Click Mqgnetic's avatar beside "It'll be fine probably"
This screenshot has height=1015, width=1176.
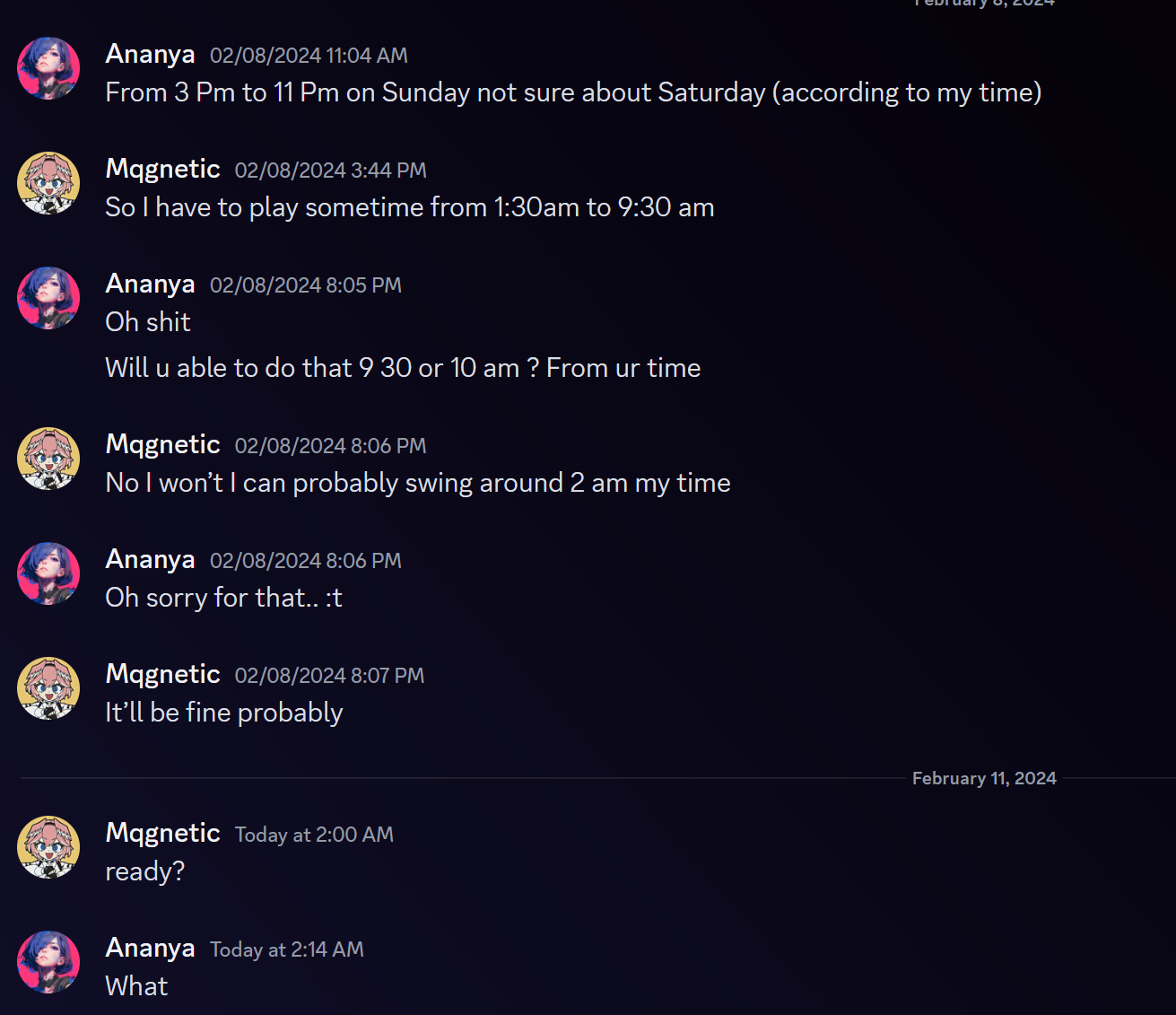coord(48,688)
